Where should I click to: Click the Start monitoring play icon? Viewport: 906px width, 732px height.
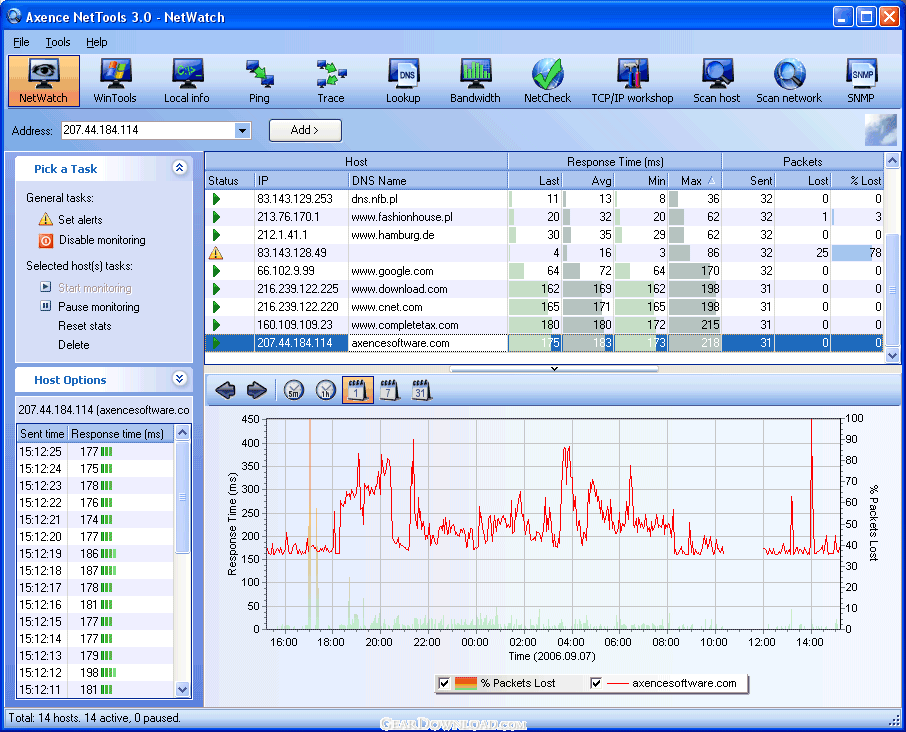(x=46, y=287)
